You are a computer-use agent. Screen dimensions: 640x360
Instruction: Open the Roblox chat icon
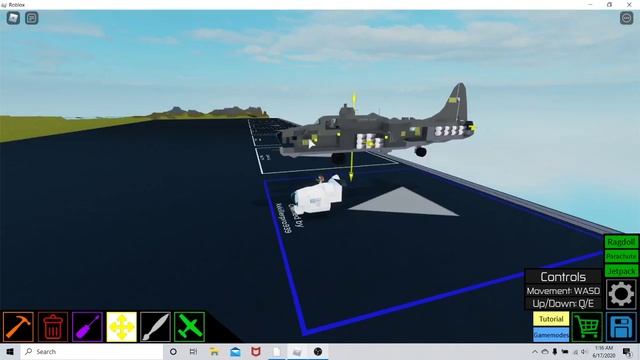31,18
